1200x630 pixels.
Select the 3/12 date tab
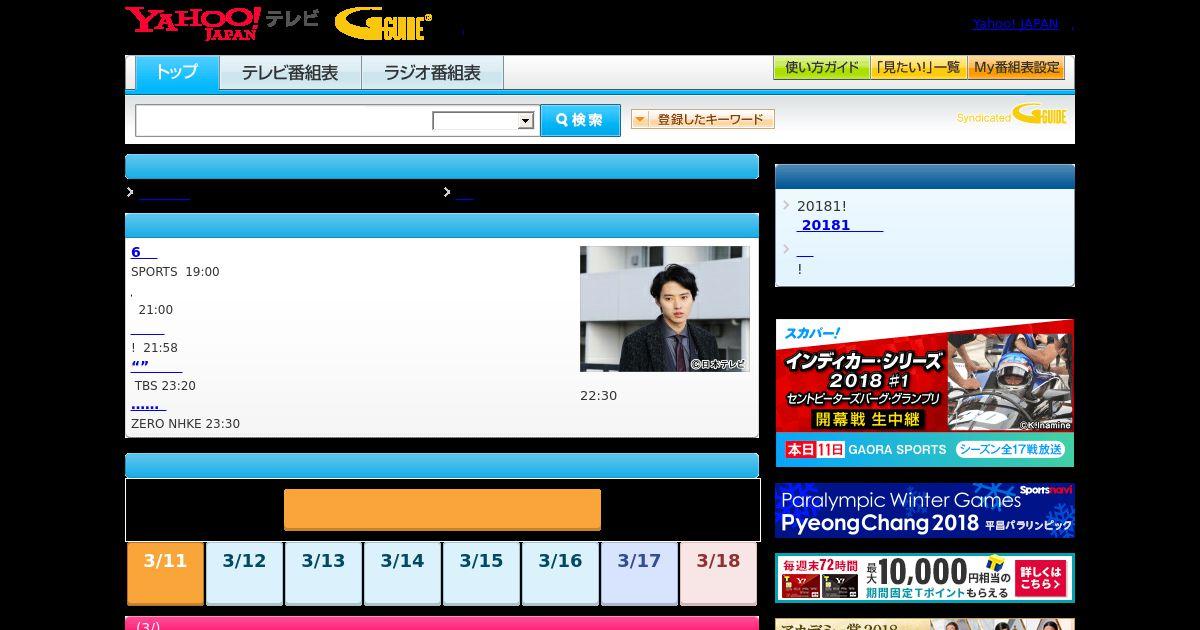tap(244, 573)
